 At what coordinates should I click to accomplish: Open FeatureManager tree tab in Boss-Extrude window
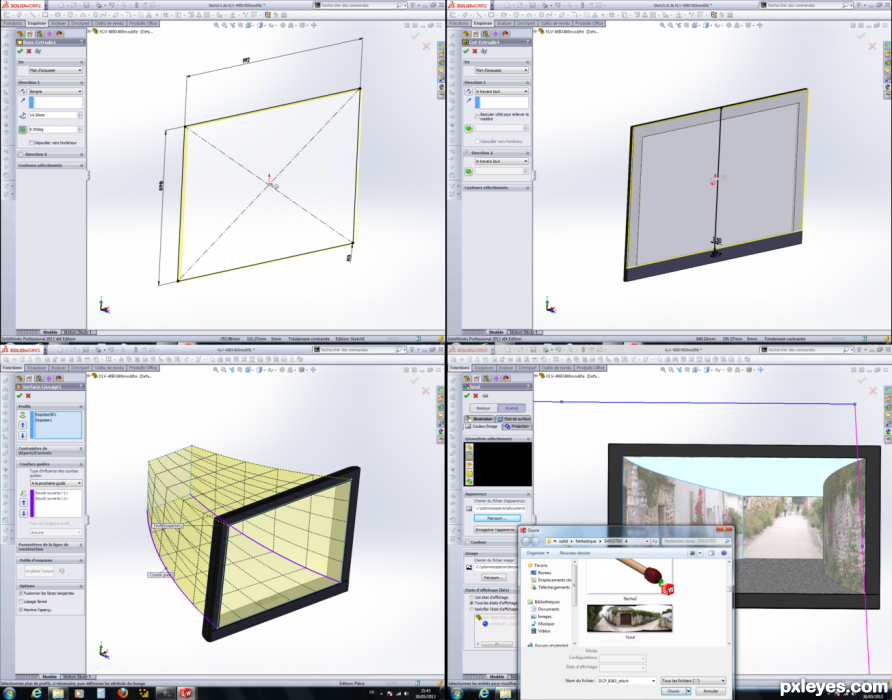click(x=20, y=34)
